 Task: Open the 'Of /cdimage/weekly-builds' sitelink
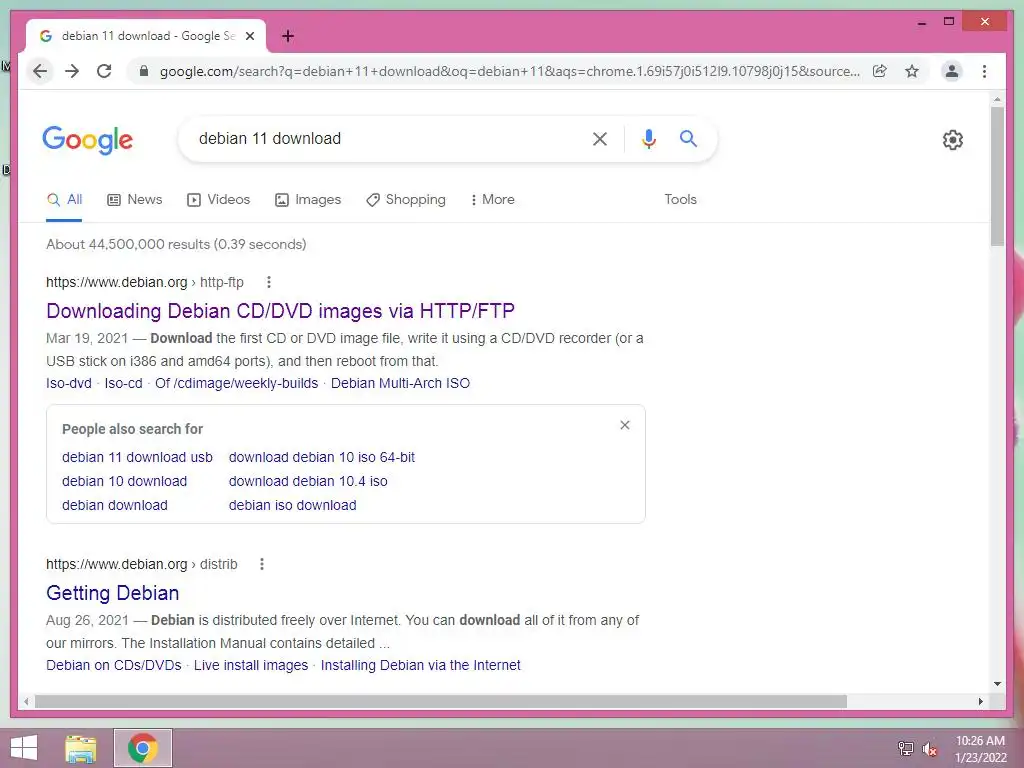(x=236, y=383)
